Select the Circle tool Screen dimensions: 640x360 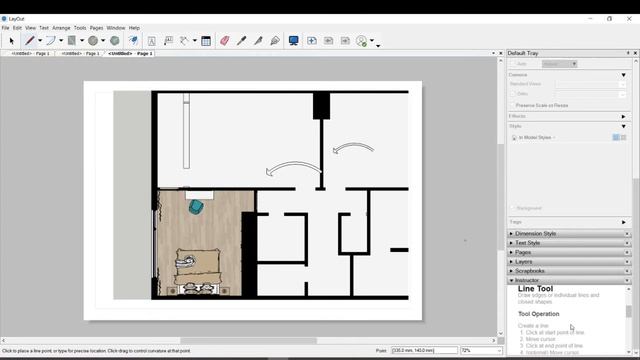(93, 40)
